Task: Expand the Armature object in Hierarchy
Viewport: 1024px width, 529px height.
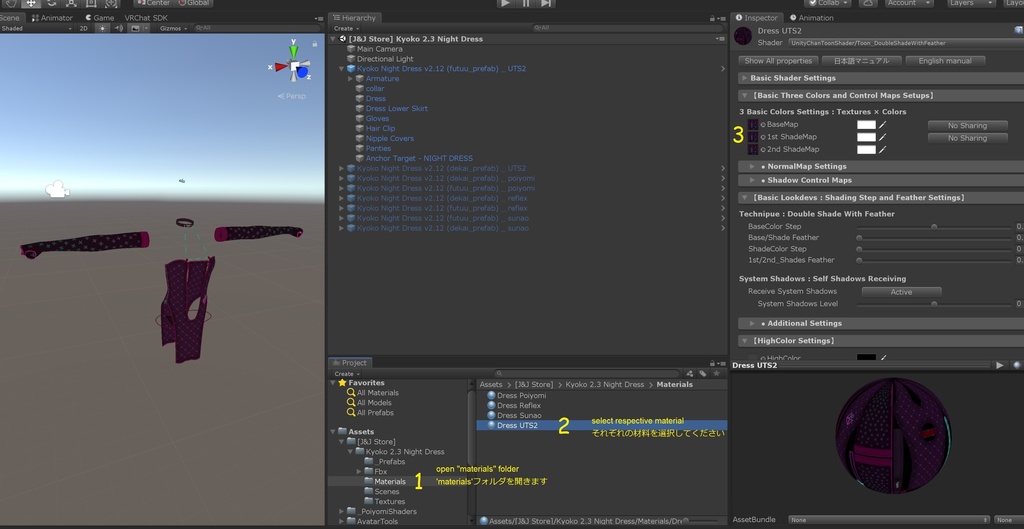Action: click(351, 78)
